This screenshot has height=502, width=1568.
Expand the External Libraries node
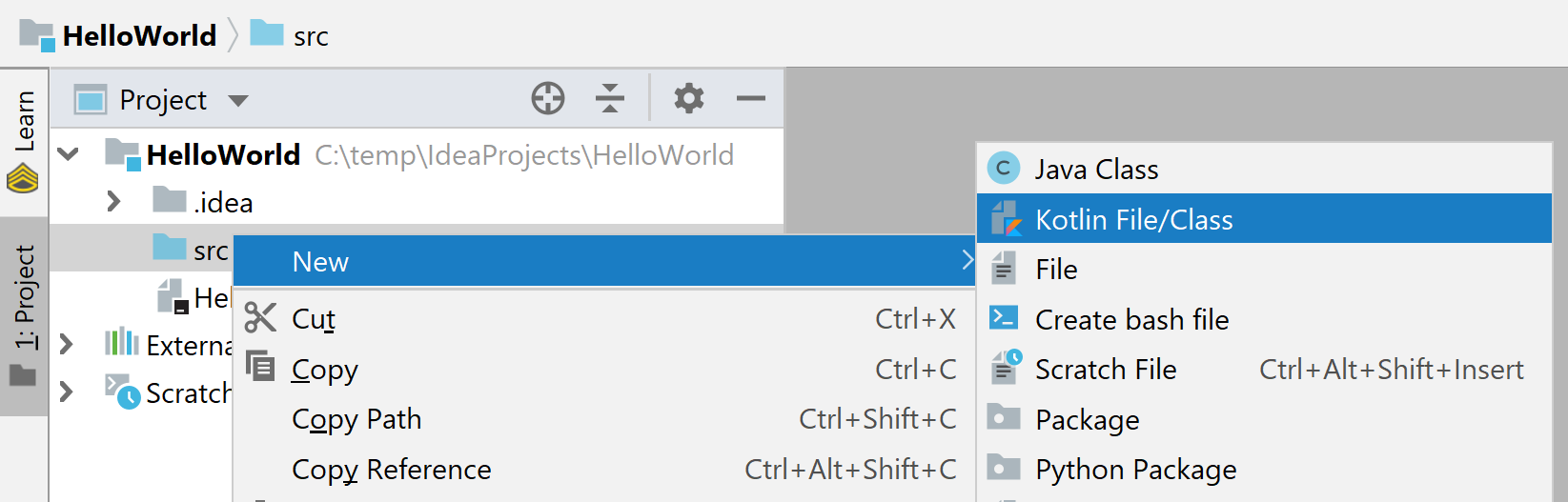(x=66, y=344)
